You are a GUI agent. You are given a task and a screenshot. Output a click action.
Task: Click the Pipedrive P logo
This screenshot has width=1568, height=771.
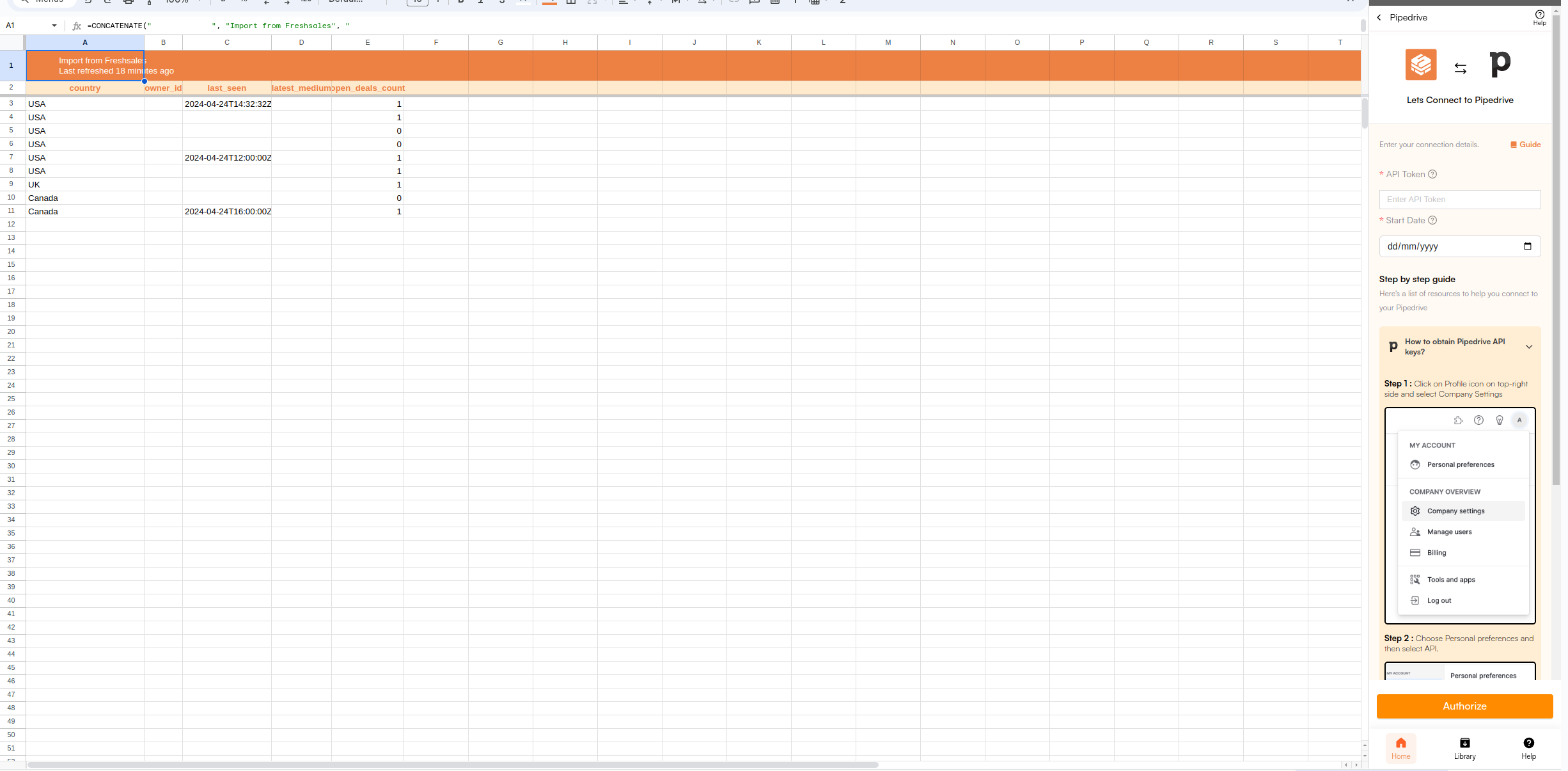click(1500, 64)
